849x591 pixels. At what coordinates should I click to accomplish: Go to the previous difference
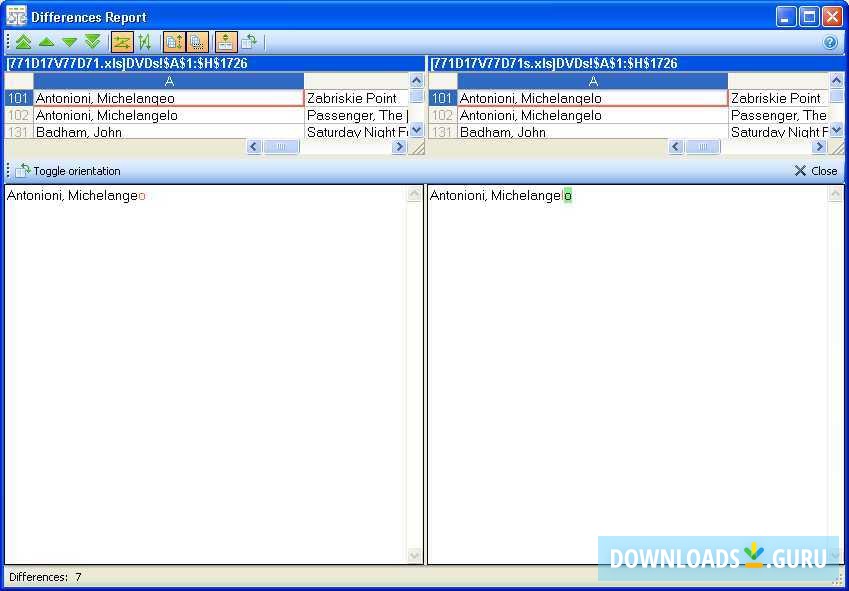[x=48, y=41]
